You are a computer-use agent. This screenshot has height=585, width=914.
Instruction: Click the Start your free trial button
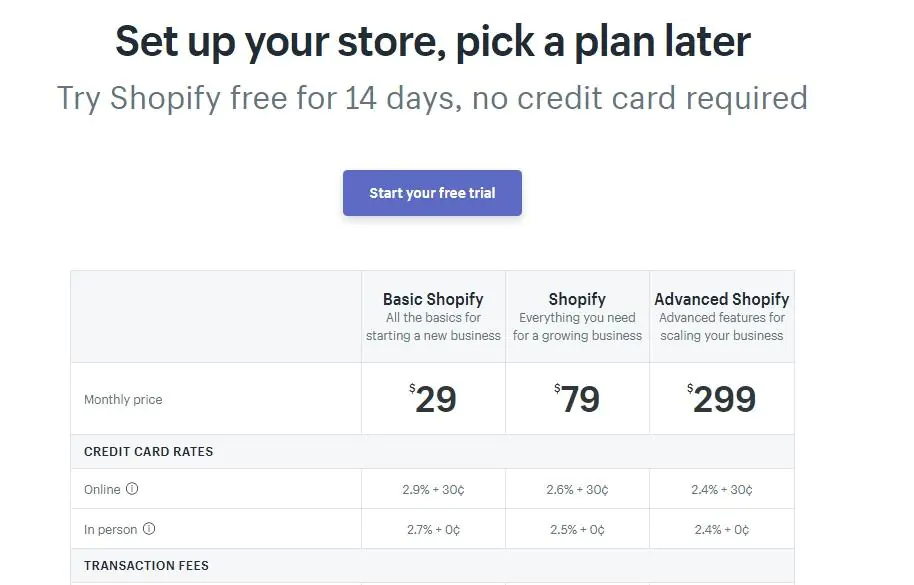point(432,193)
